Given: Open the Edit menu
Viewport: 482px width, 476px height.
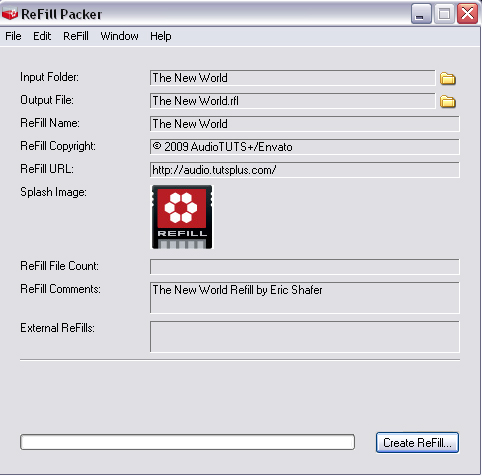Looking at the screenshot, I should tap(42, 36).
